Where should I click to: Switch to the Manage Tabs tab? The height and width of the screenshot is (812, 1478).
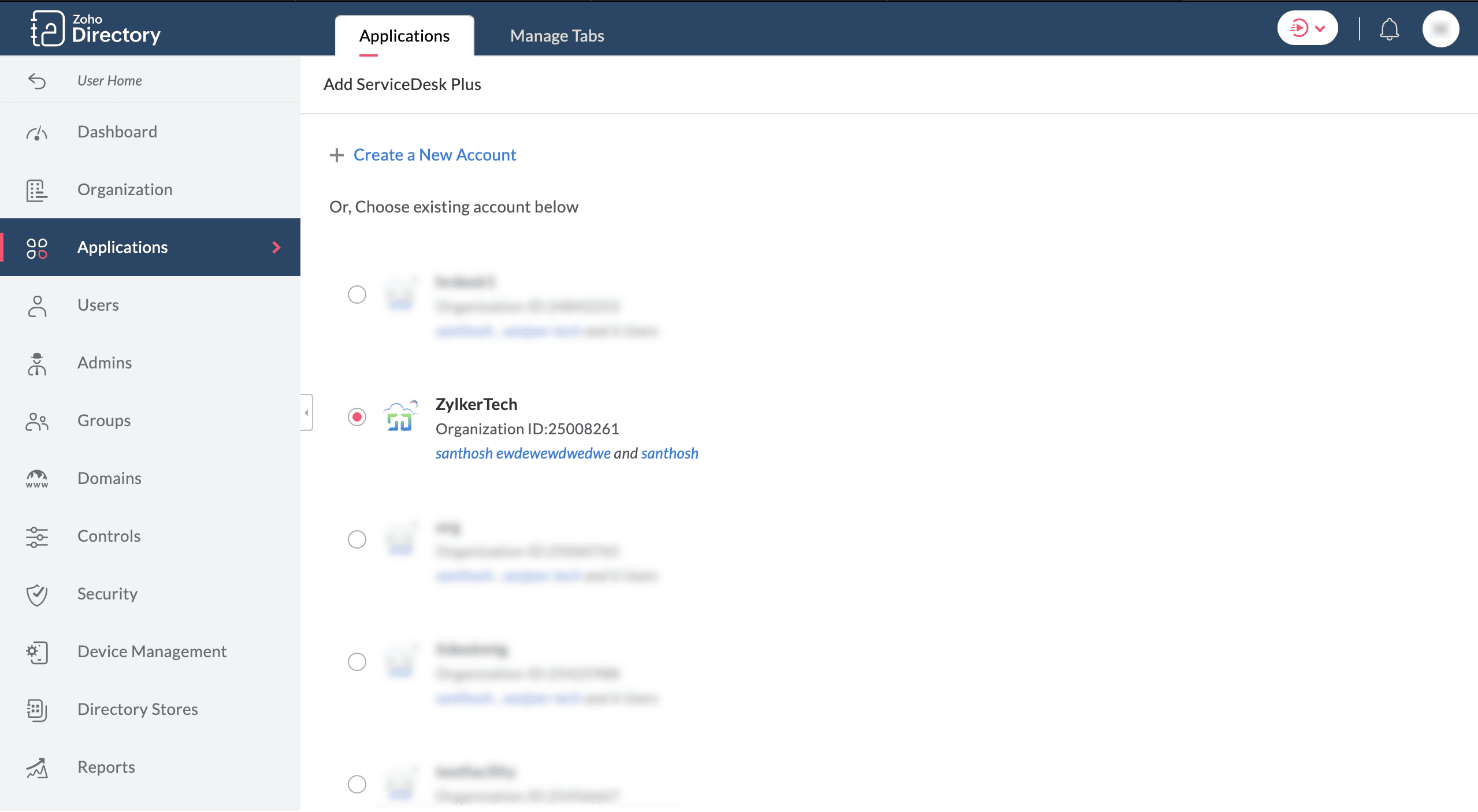557,36
